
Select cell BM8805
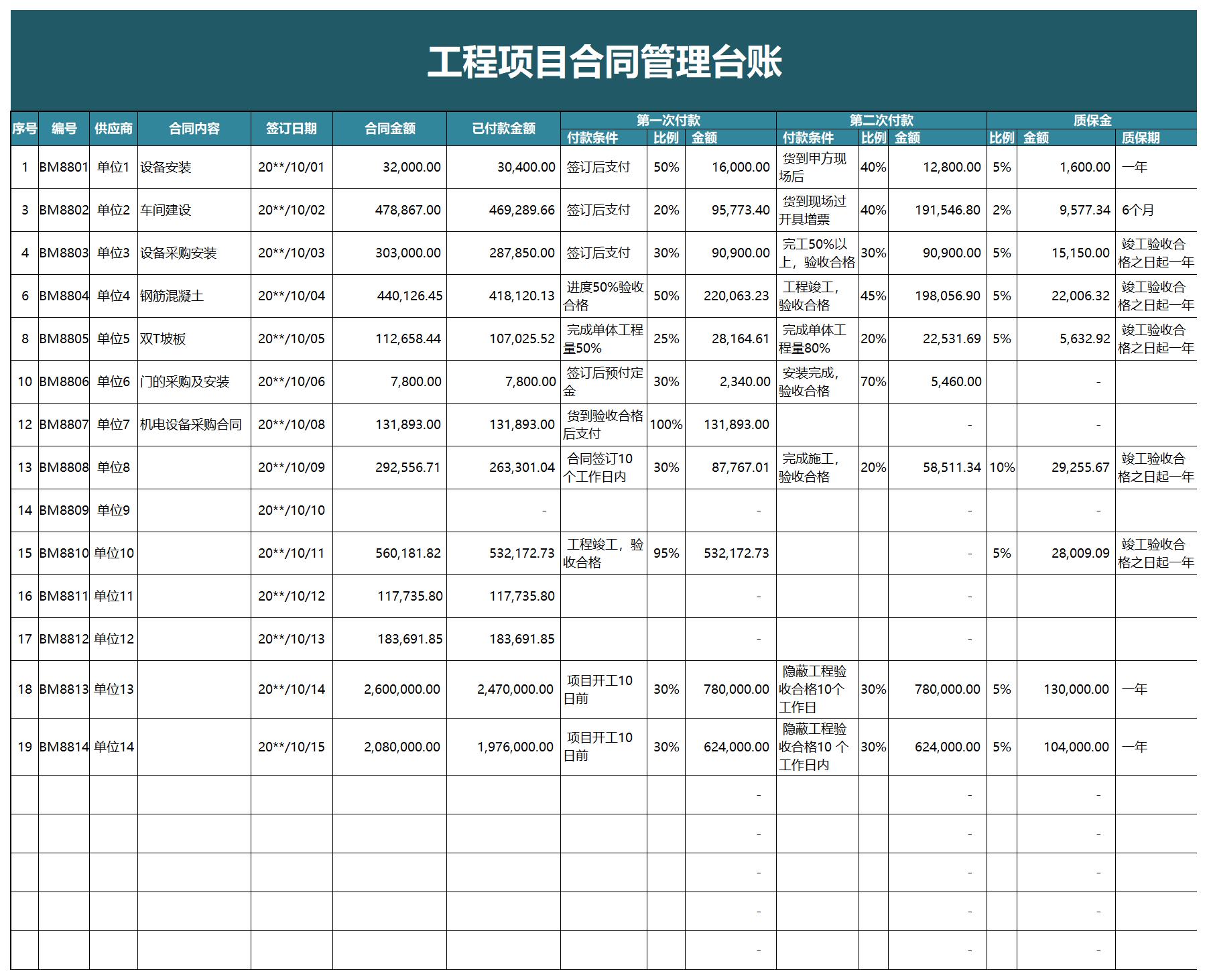coord(64,339)
